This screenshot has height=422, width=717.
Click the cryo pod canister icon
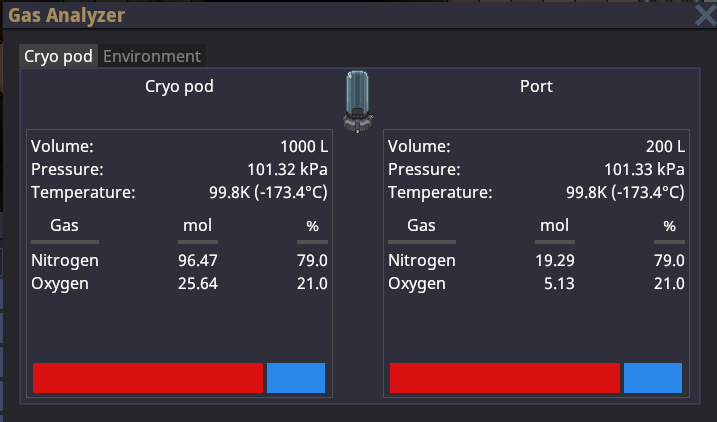357,102
